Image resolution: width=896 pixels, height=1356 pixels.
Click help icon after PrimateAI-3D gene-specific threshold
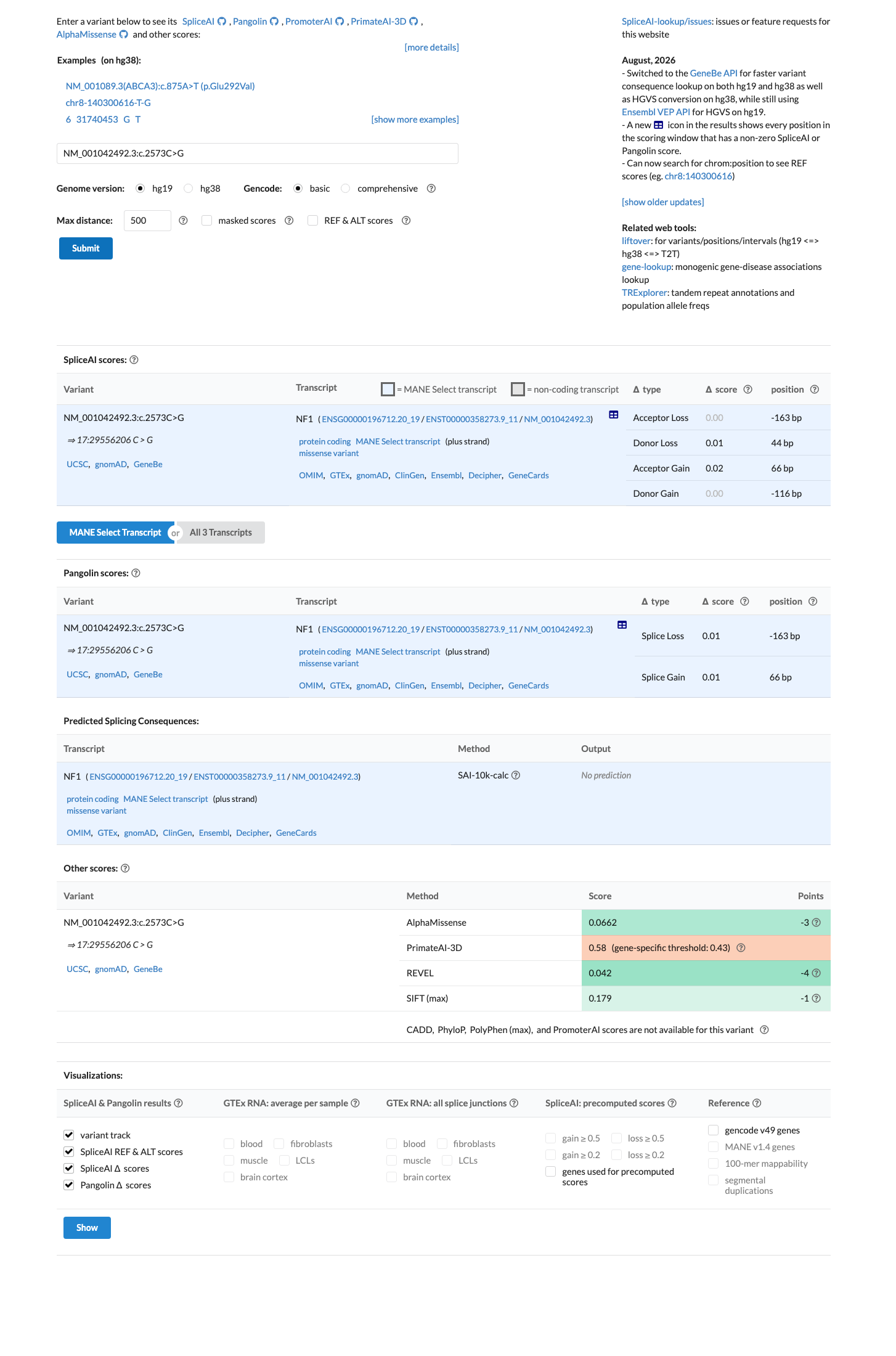click(741, 948)
